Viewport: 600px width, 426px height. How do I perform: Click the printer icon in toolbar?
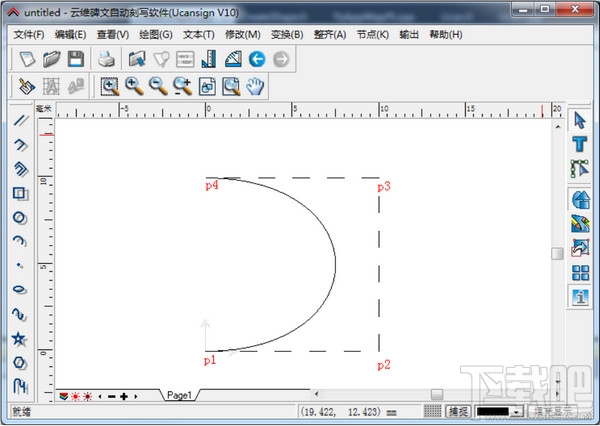[x=106, y=60]
